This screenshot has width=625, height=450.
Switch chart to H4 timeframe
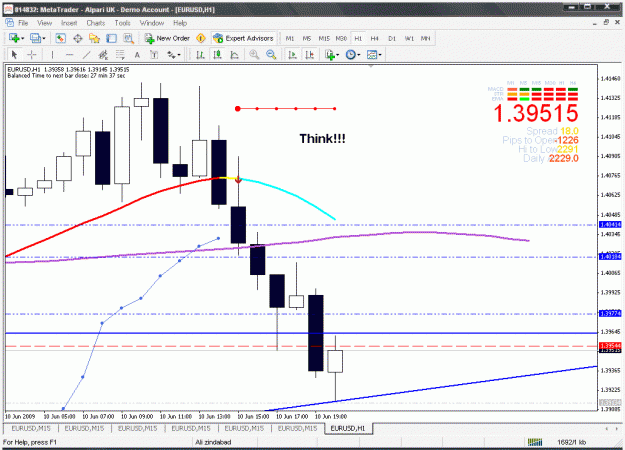click(x=375, y=38)
